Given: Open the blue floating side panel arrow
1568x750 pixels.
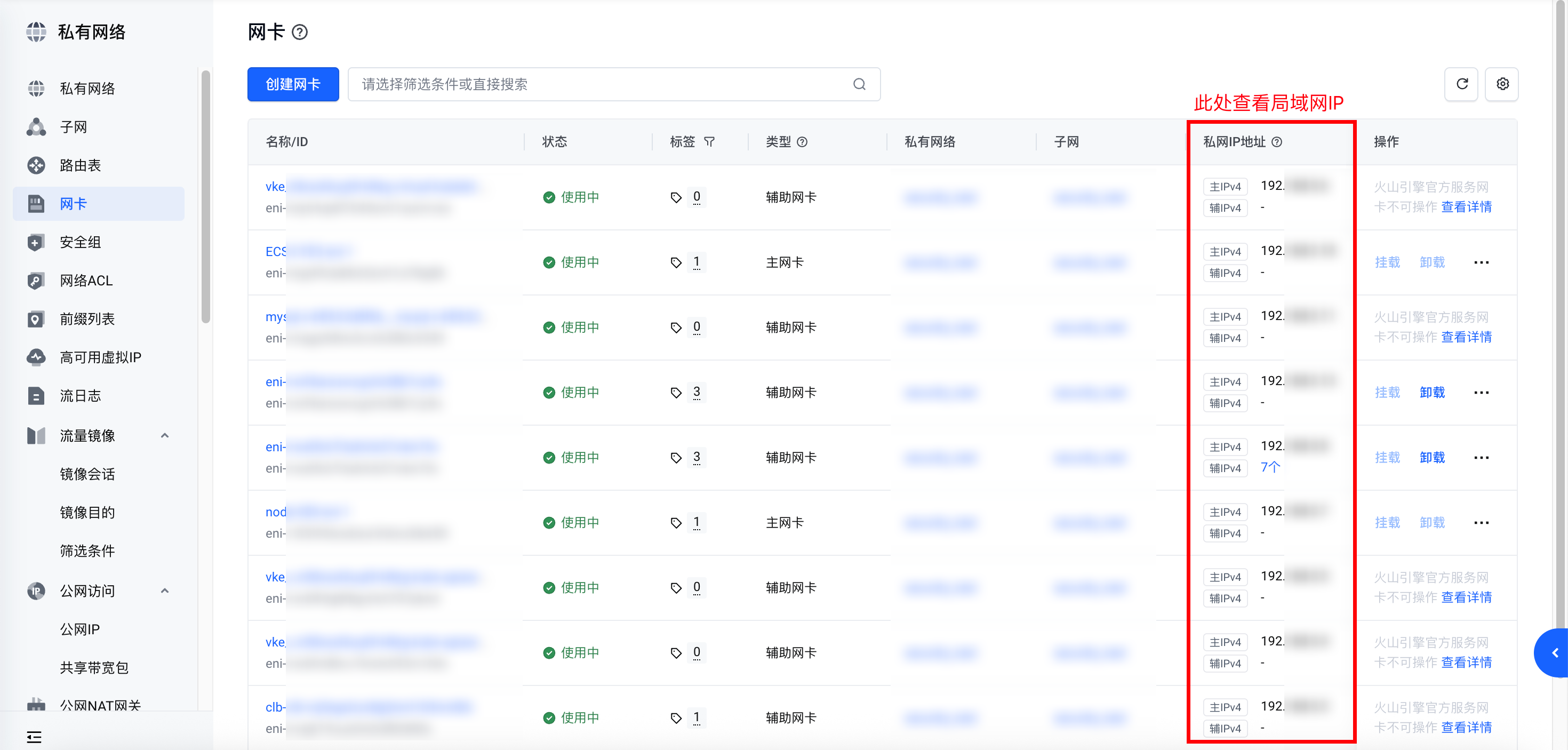Looking at the screenshot, I should click(x=1555, y=652).
